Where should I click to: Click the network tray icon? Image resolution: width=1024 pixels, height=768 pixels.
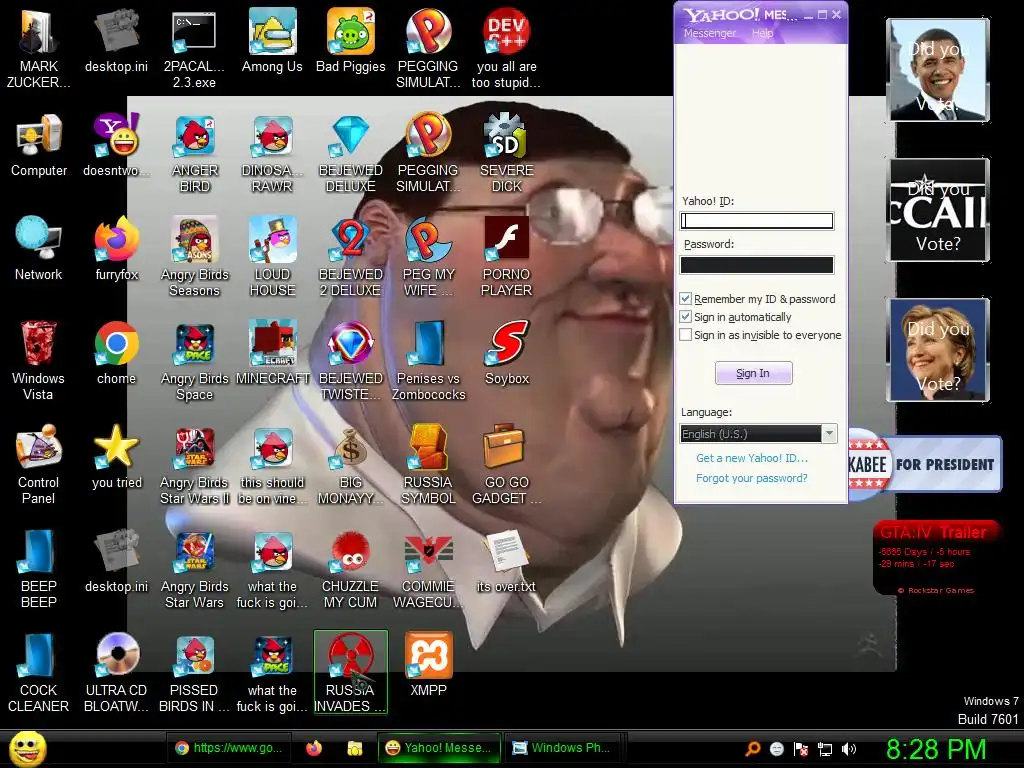[x=825, y=749]
